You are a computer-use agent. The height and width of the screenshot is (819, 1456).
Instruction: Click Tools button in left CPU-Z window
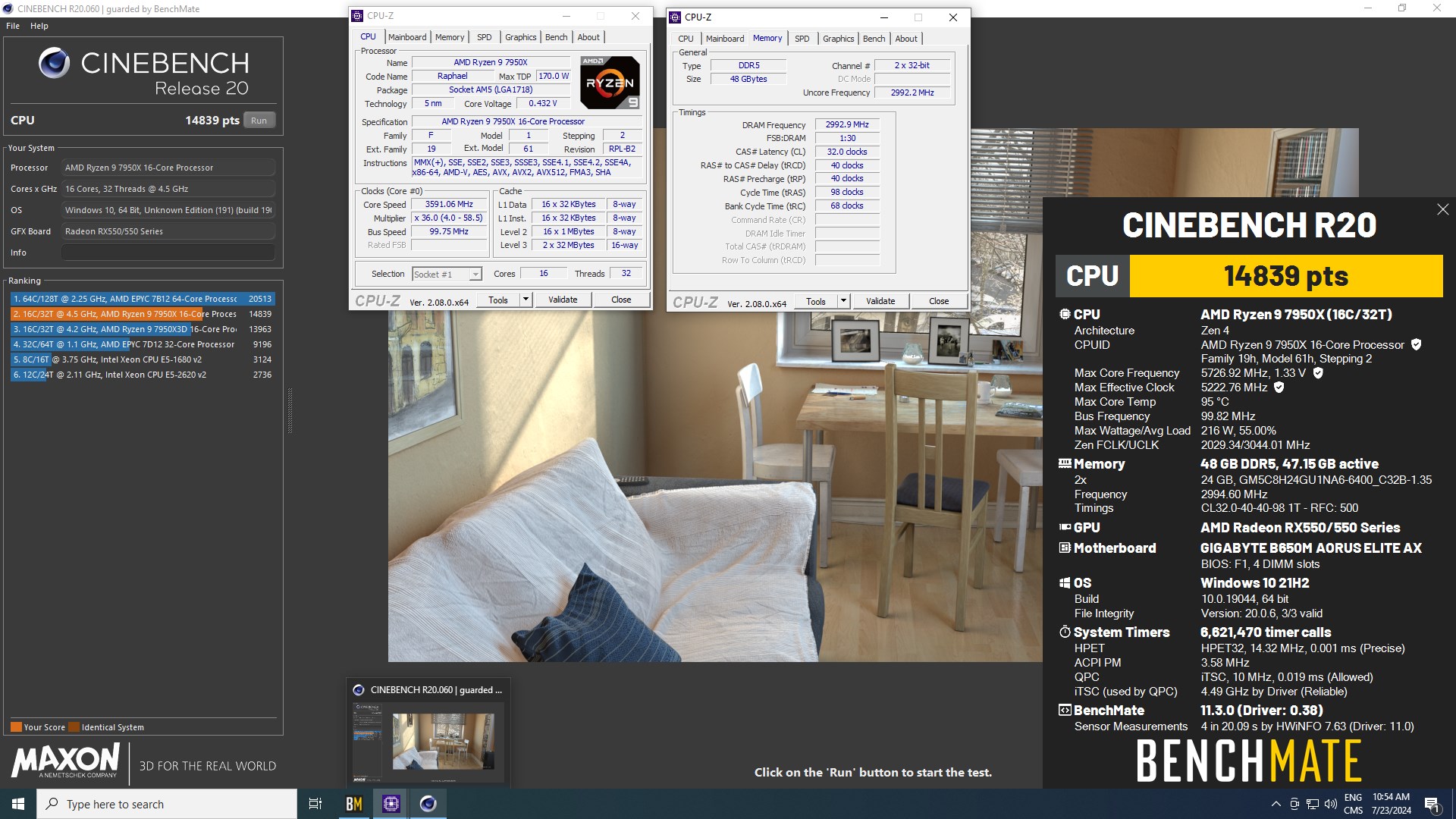[498, 300]
